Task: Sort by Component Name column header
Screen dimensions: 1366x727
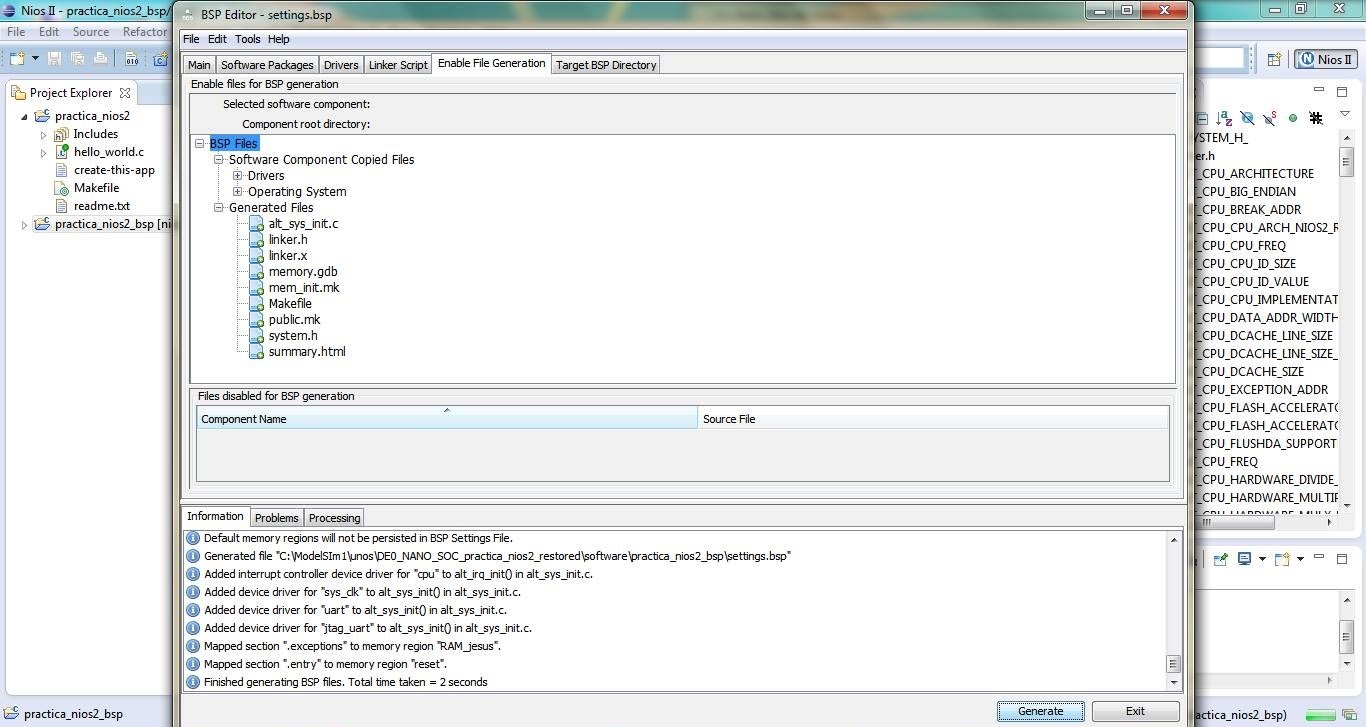Action: click(x=446, y=419)
